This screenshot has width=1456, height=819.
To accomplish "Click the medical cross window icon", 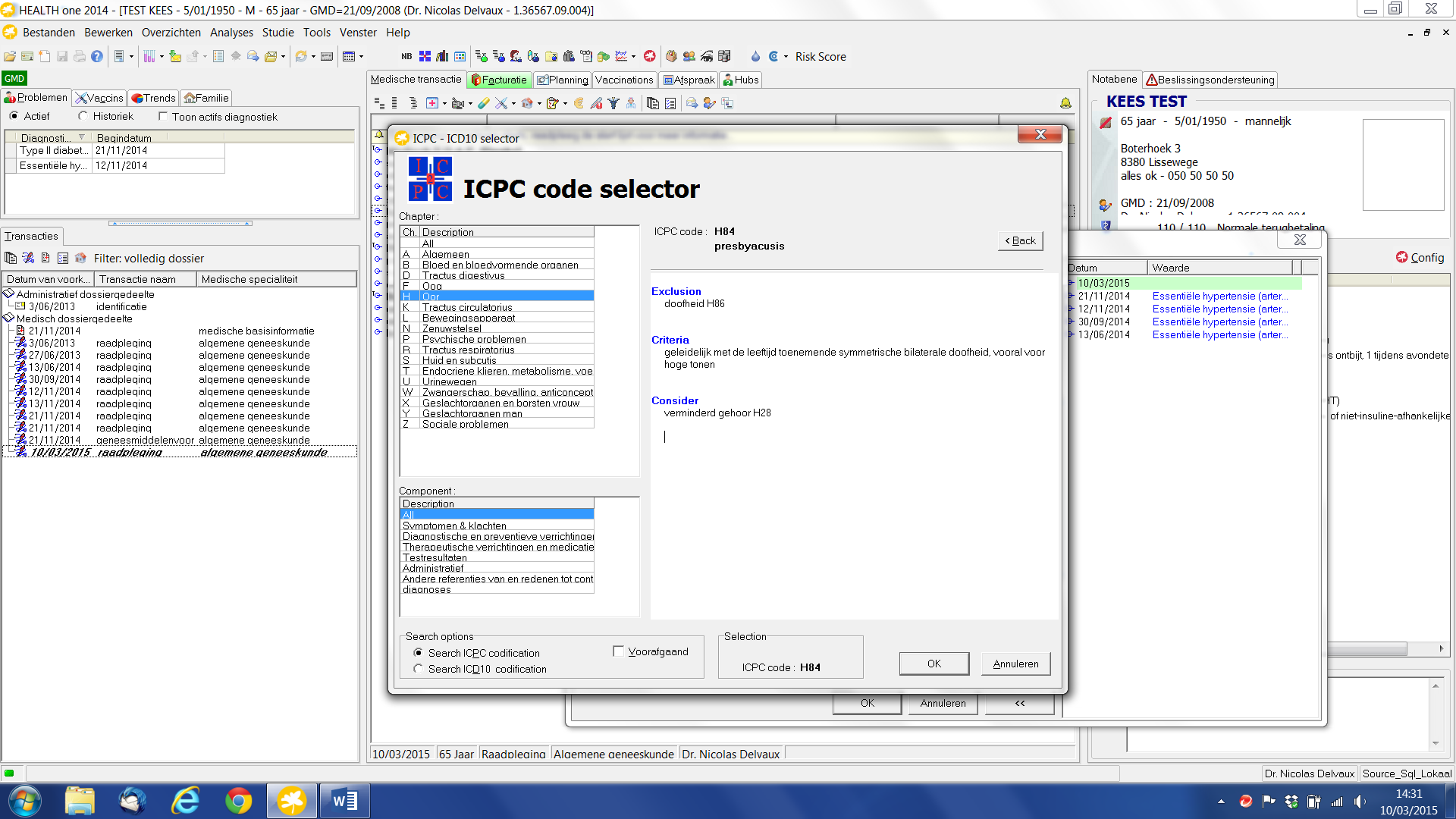I will tap(432, 103).
